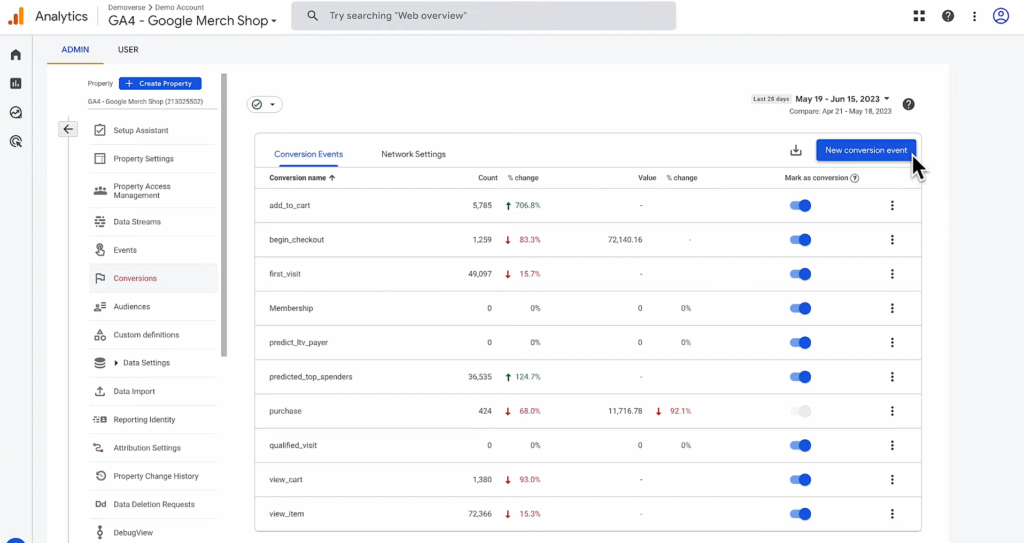The height and width of the screenshot is (543, 1024).
Task: Open the Home icon in left rail
Action: (16, 55)
